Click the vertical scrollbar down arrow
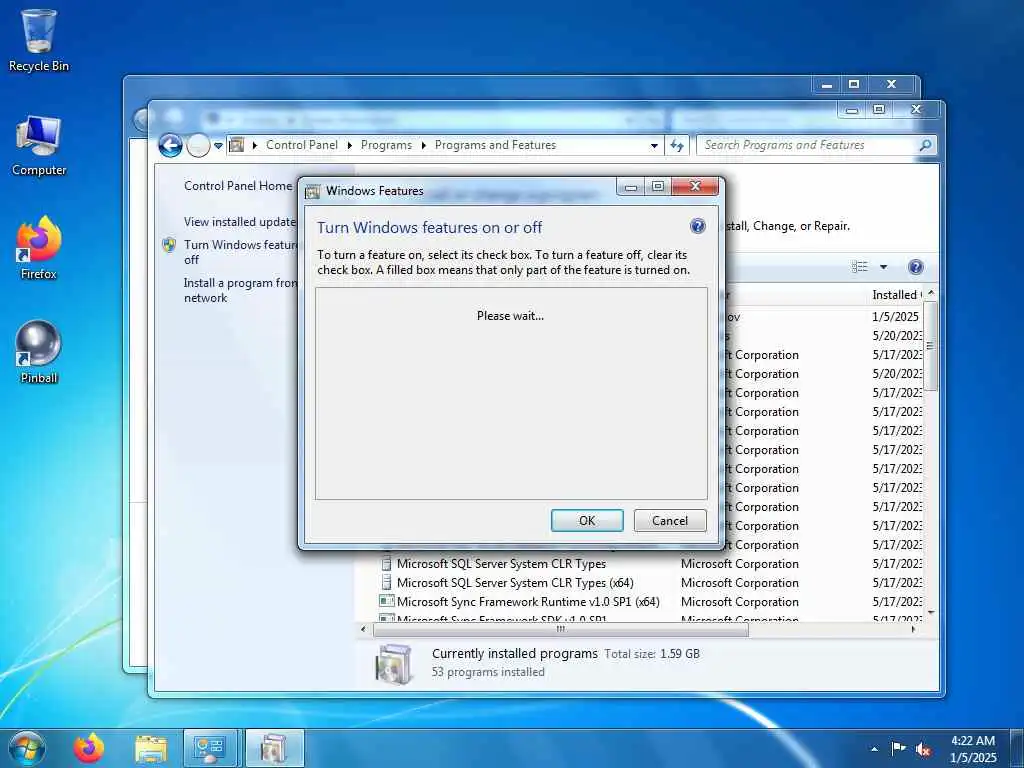1024x768 pixels. pos(931,613)
